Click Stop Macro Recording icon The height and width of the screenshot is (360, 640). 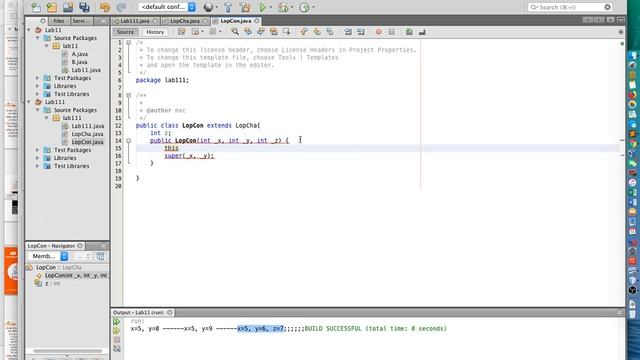tap(391, 32)
